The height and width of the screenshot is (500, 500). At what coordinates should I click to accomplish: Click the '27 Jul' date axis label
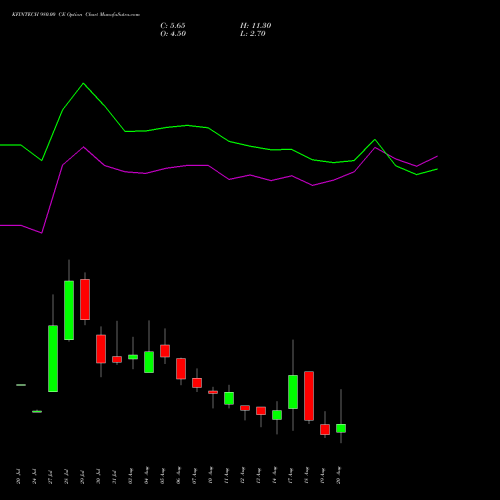[50, 477]
